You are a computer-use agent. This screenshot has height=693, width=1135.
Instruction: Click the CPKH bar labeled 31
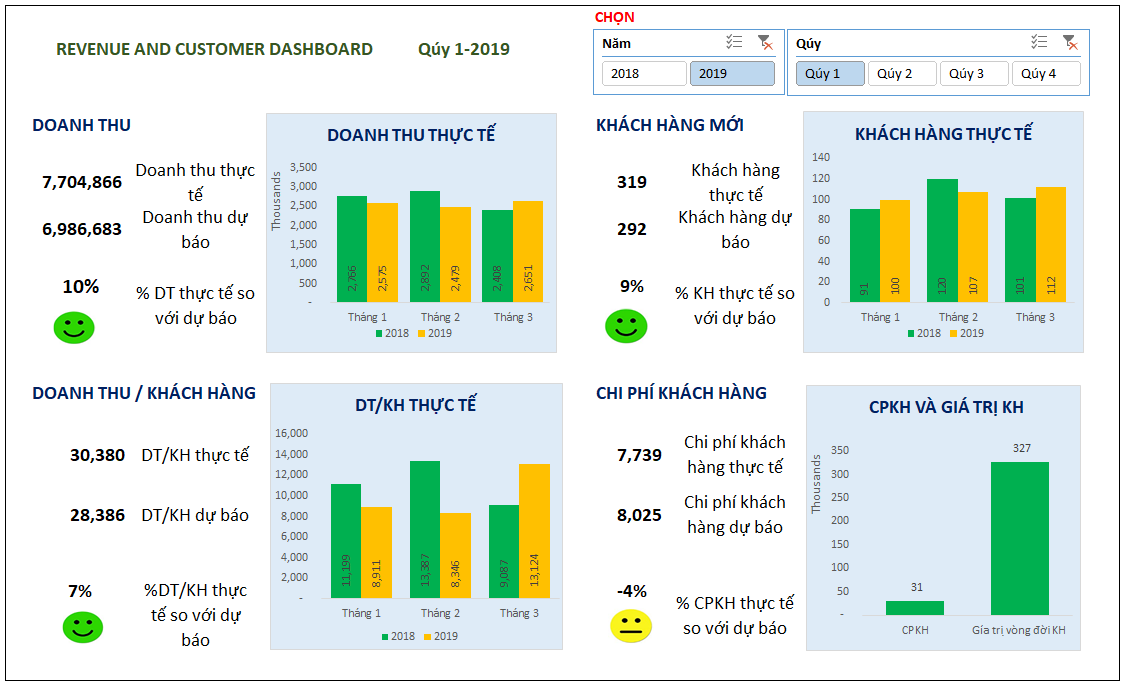click(915, 608)
